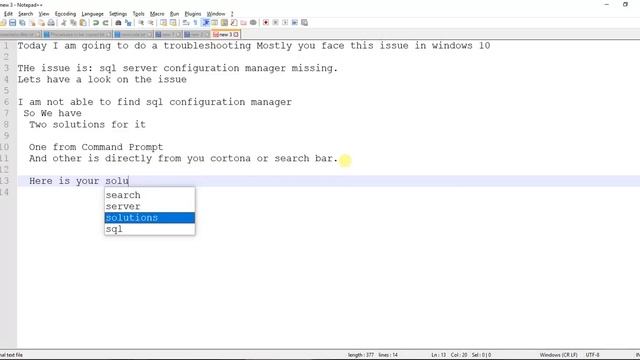Open Replace using the toolbar icon
The width and height of the screenshot is (640, 360).
(x=128, y=22)
